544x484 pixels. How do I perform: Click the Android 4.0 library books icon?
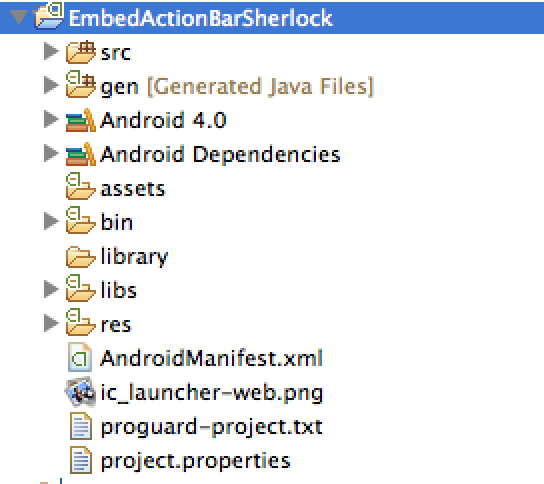pyautogui.click(x=80, y=120)
